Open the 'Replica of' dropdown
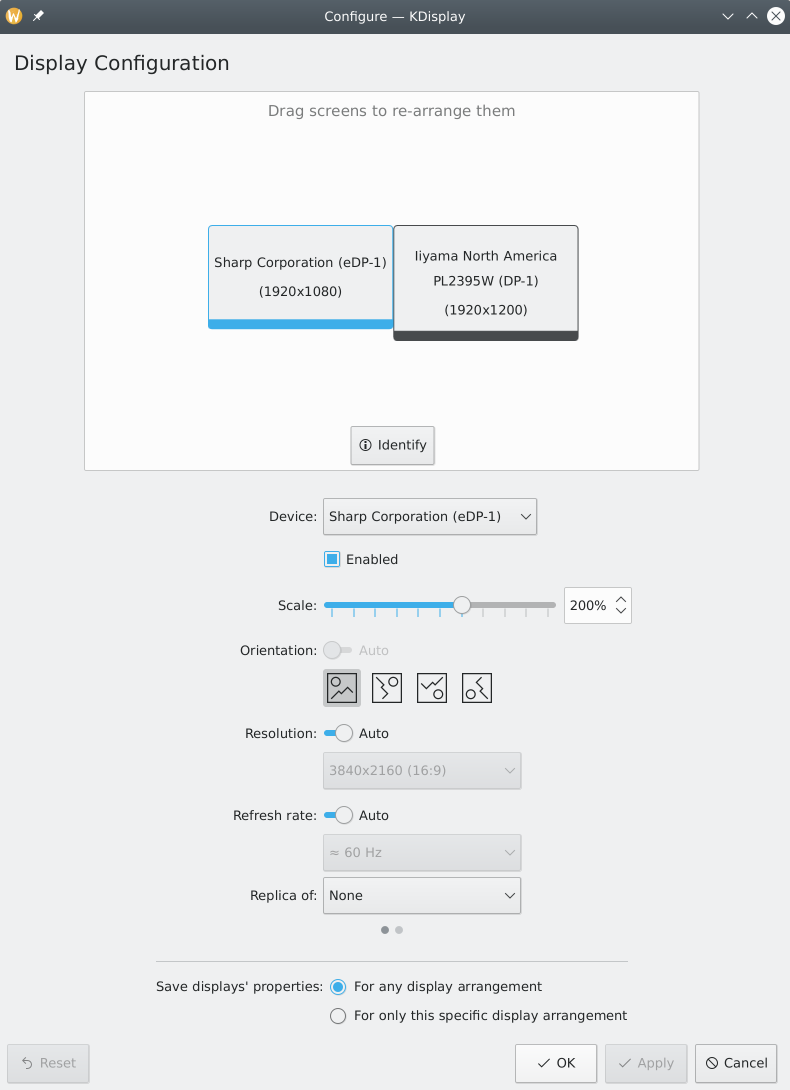The height and width of the screenshot is (1090, 790). click(421, 895)
